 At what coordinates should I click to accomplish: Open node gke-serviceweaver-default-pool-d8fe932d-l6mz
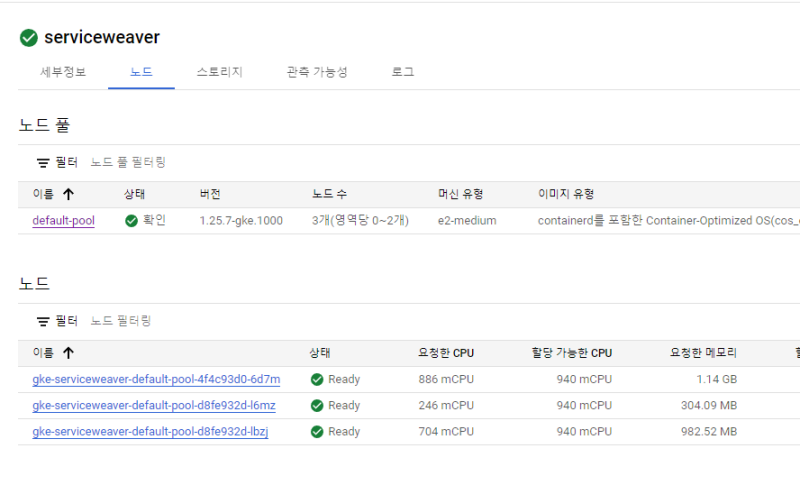[154, 406]
